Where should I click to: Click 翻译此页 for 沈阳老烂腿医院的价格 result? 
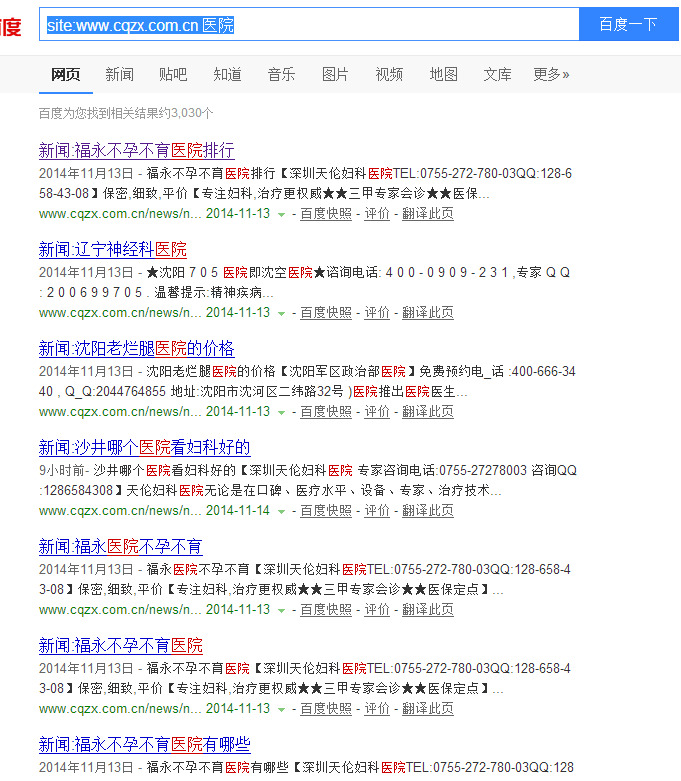(x=428, y=412)
